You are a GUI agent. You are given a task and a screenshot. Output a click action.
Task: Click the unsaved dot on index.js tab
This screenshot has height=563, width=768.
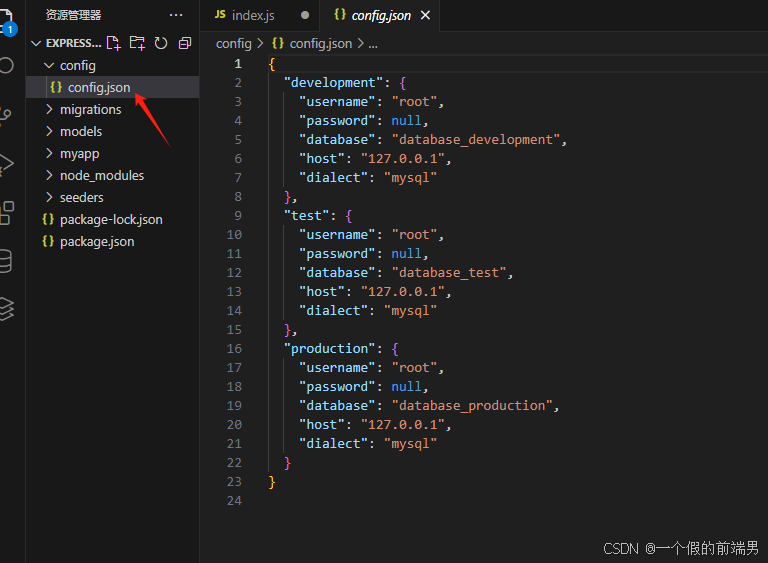click(305, 15)
